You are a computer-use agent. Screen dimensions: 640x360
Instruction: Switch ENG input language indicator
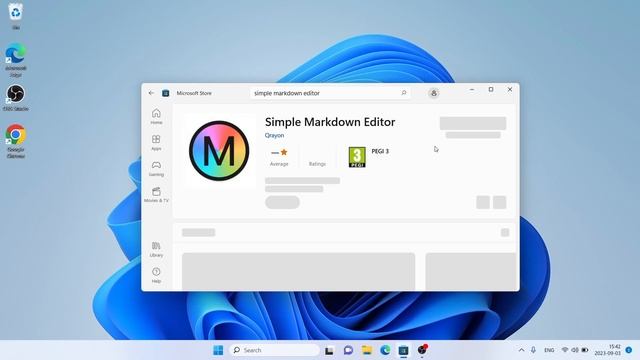coord(549,350)
